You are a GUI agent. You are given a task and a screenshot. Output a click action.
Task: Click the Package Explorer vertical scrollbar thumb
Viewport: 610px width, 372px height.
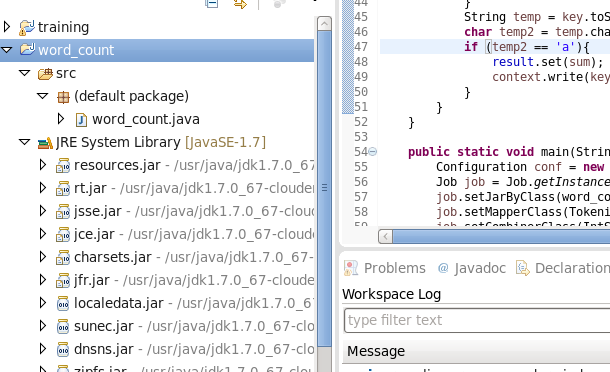(324, 188)
